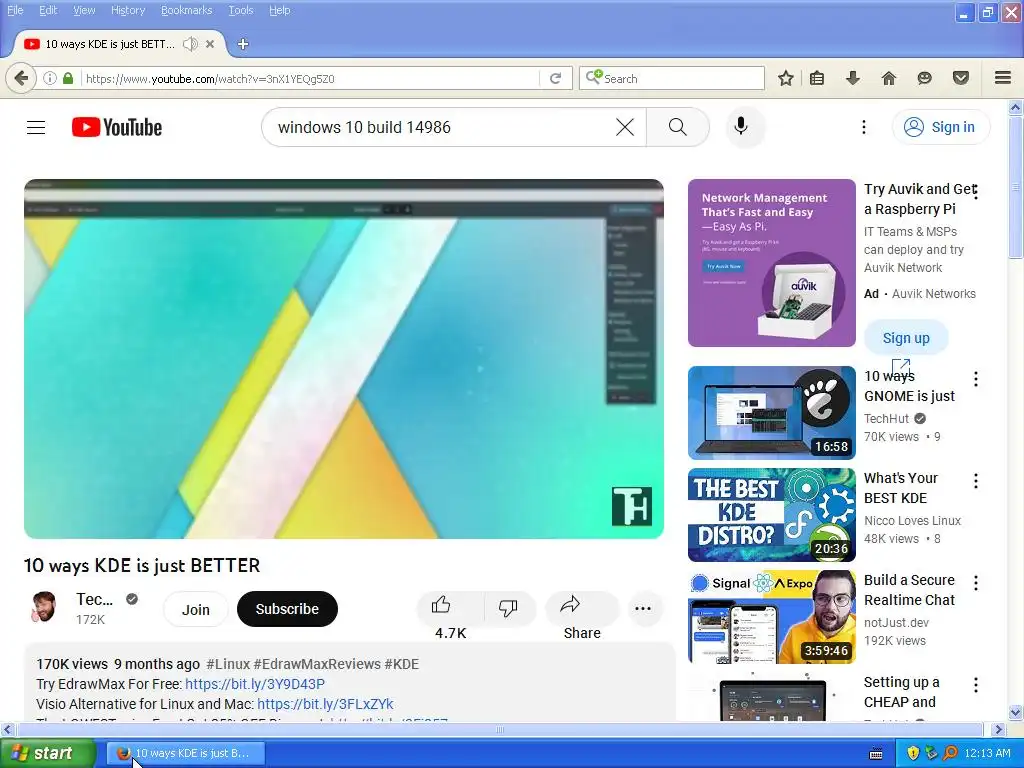
Task: Click the Firefox Search box
Action: (x=671, y=78)
